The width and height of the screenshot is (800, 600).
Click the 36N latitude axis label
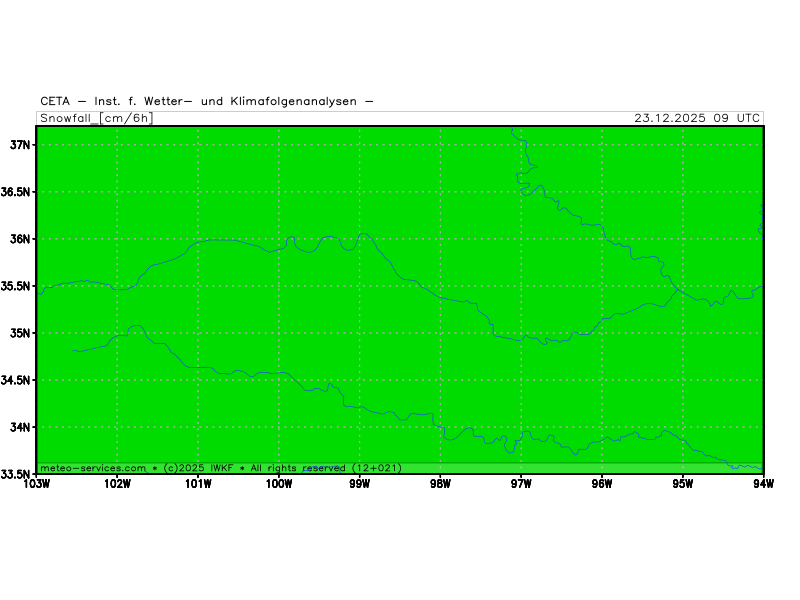21,239
